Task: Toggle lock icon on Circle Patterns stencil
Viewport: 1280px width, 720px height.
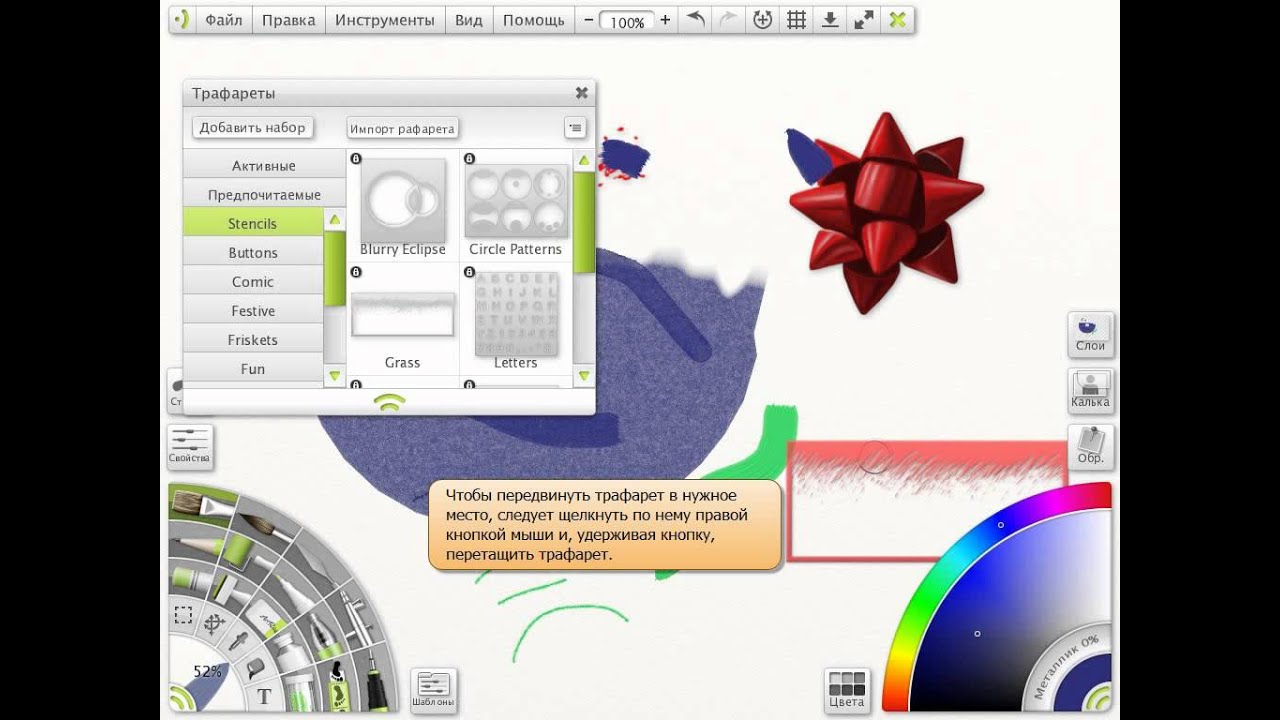Action: (469, 159)
